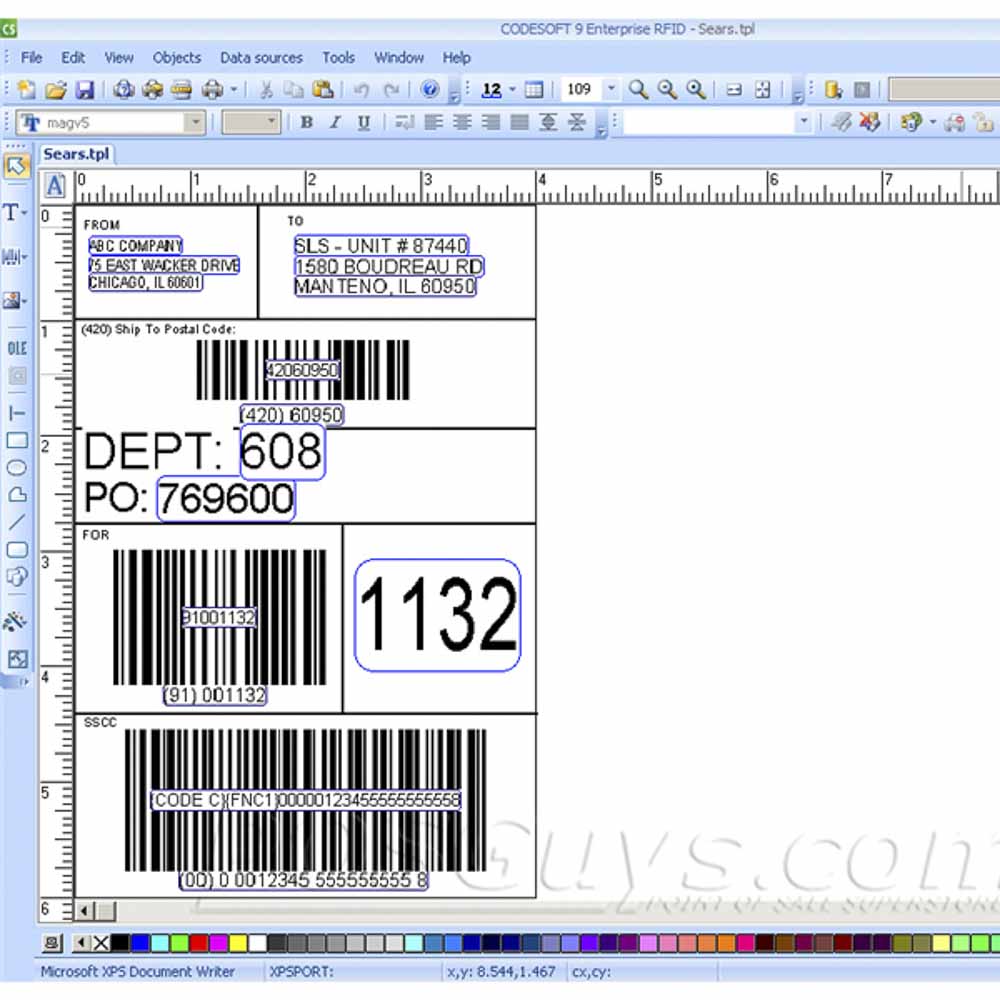1000x1000 pixels.
Task: Choose the Image insertion tool
Action: click(12, 300)
